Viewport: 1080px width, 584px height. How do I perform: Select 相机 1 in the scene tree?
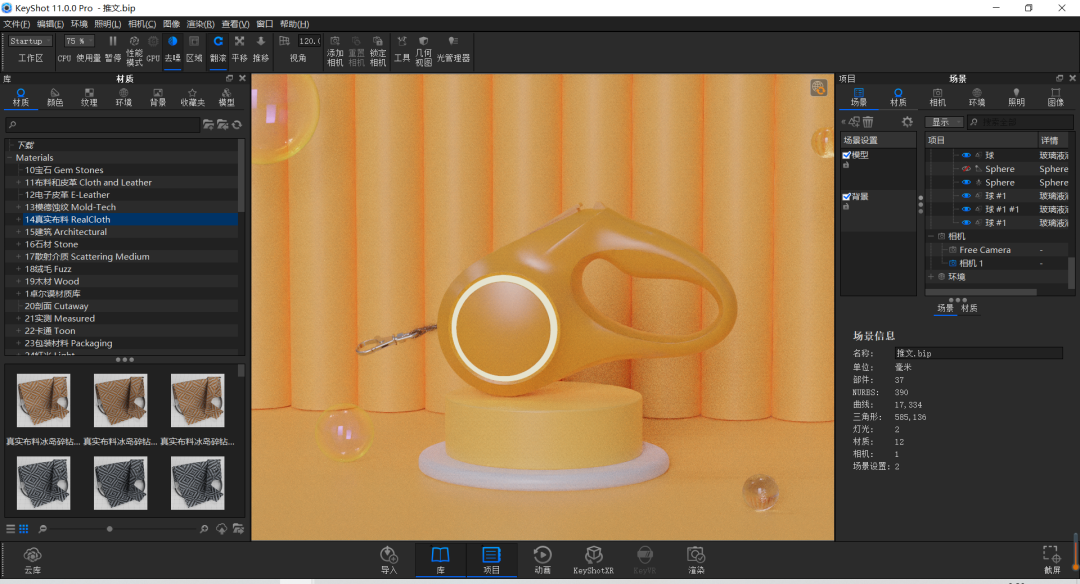pos(971,263)
